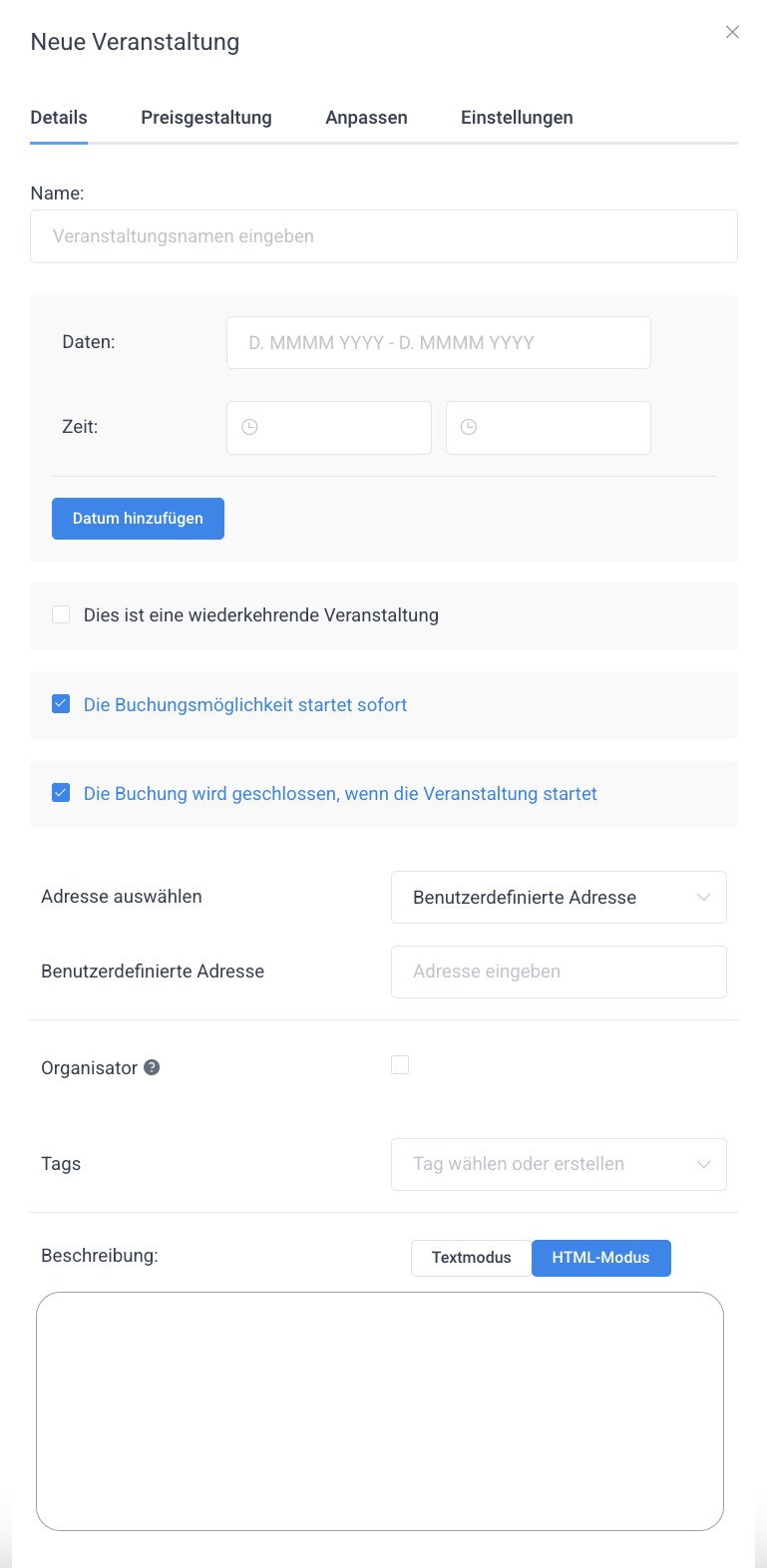Enable the recurring event checkbox

click(61, 614)
